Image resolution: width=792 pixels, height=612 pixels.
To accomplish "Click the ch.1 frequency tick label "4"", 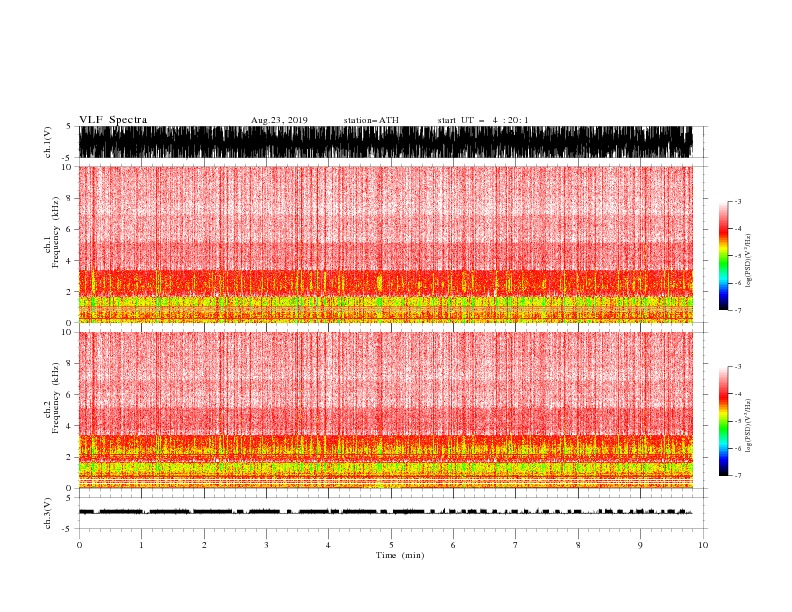I will click(x=70, y=261).
